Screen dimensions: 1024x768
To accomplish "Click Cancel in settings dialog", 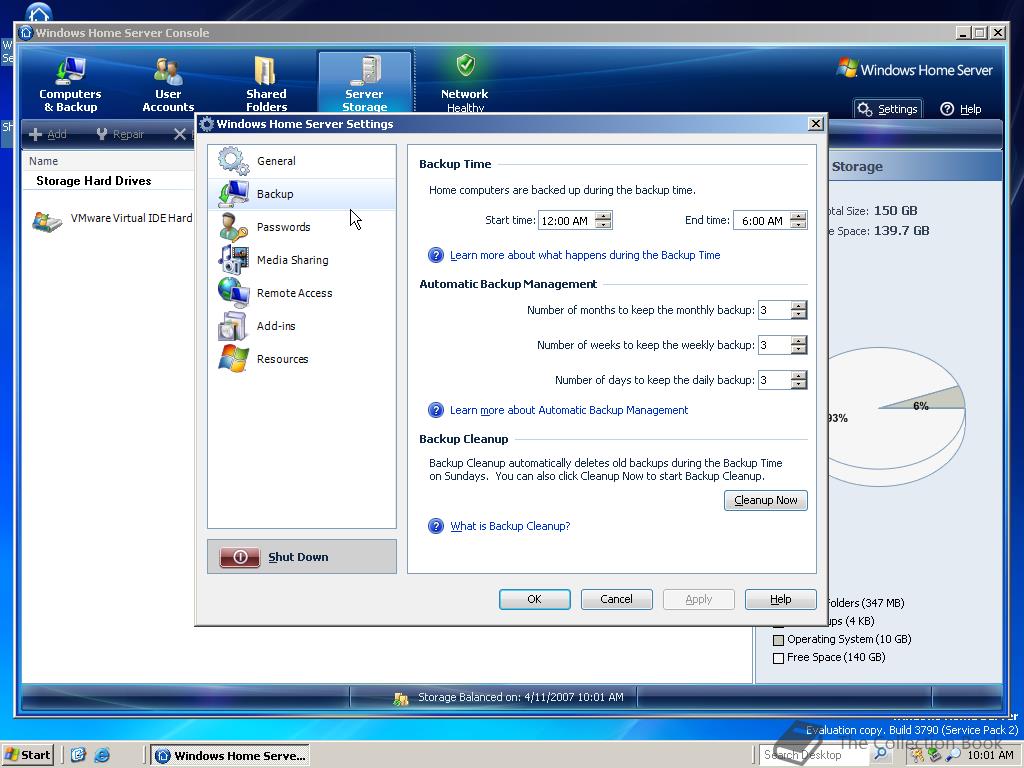I will (x=616, y=599).
